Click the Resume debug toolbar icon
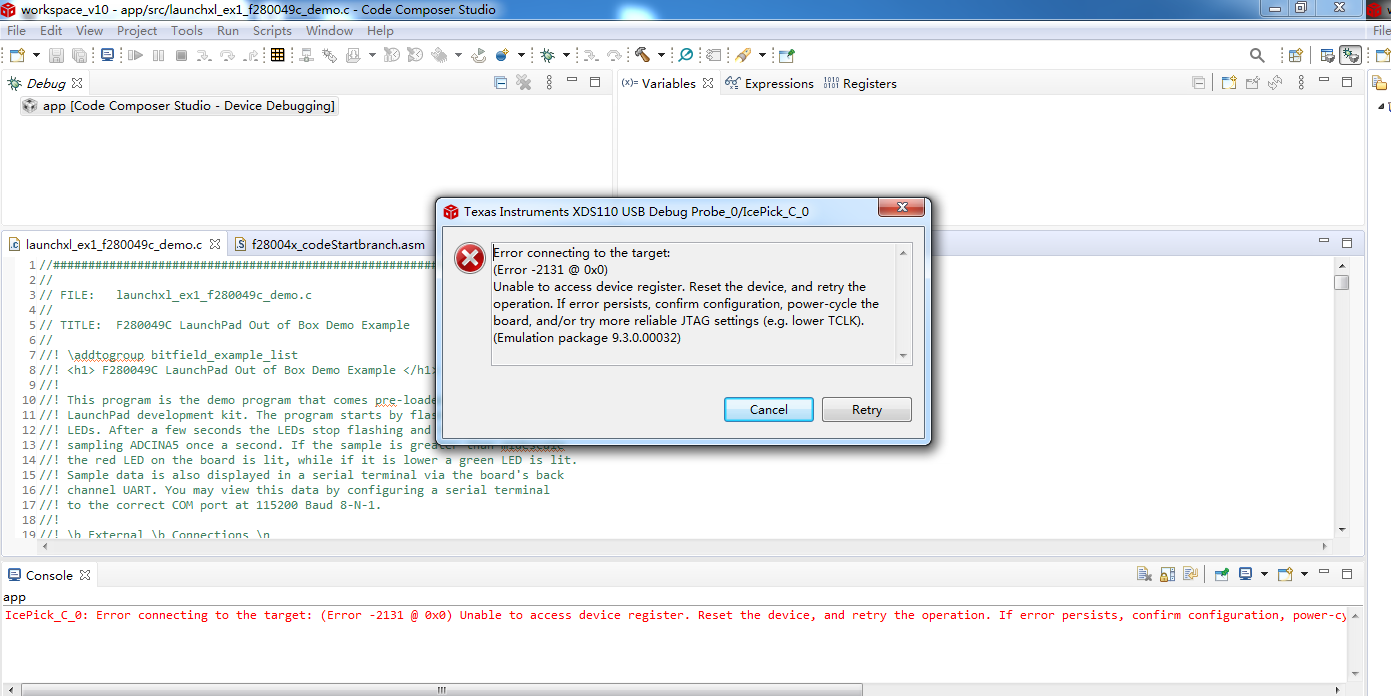 tap(135, 55)
